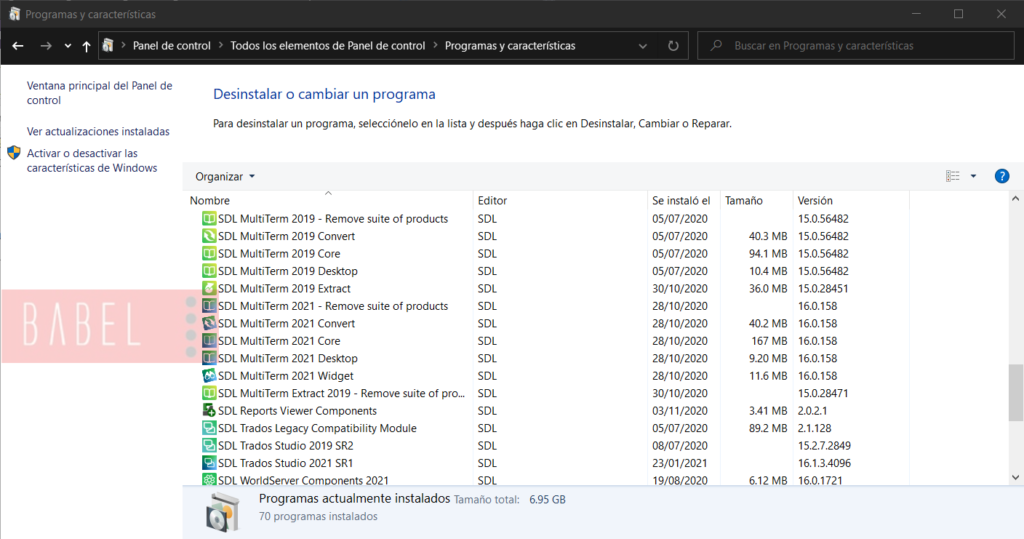Image resolution: width=1024 pixels, height=539 pixels.
Task: Expand the view options dropdown arrow
Action: (x=973, y=176)
